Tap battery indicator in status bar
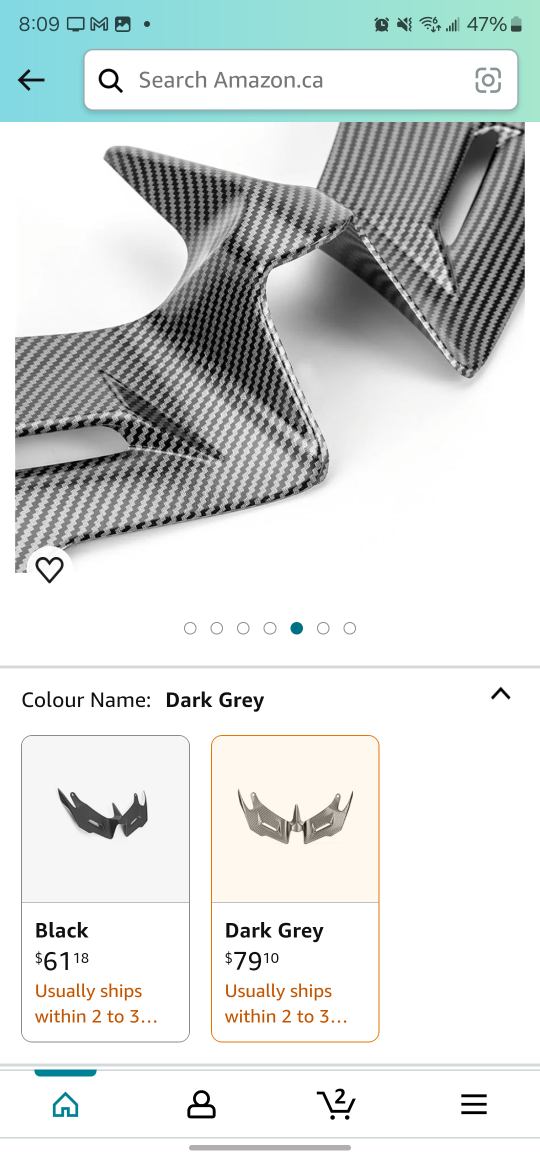This screenshot has height=1158, width=540. pyautogui.click(x=516, y=24)
